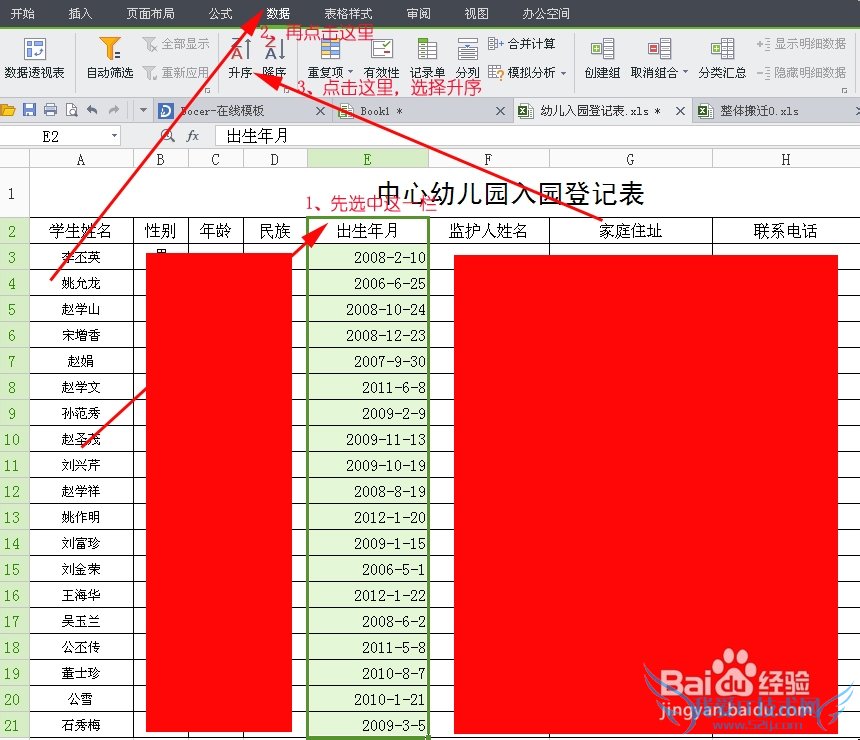Close the 幼儿入园登记表.xls tab
The width and height of the screenshot is (860, 740).
tap(680, 111)
